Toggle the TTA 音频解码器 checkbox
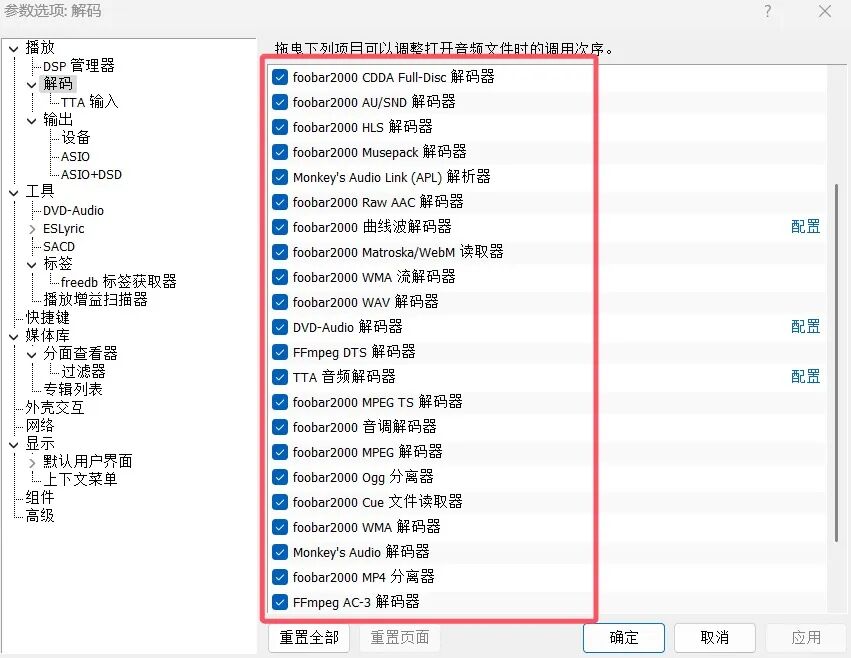Screen dimensions: 851x658 279,377
